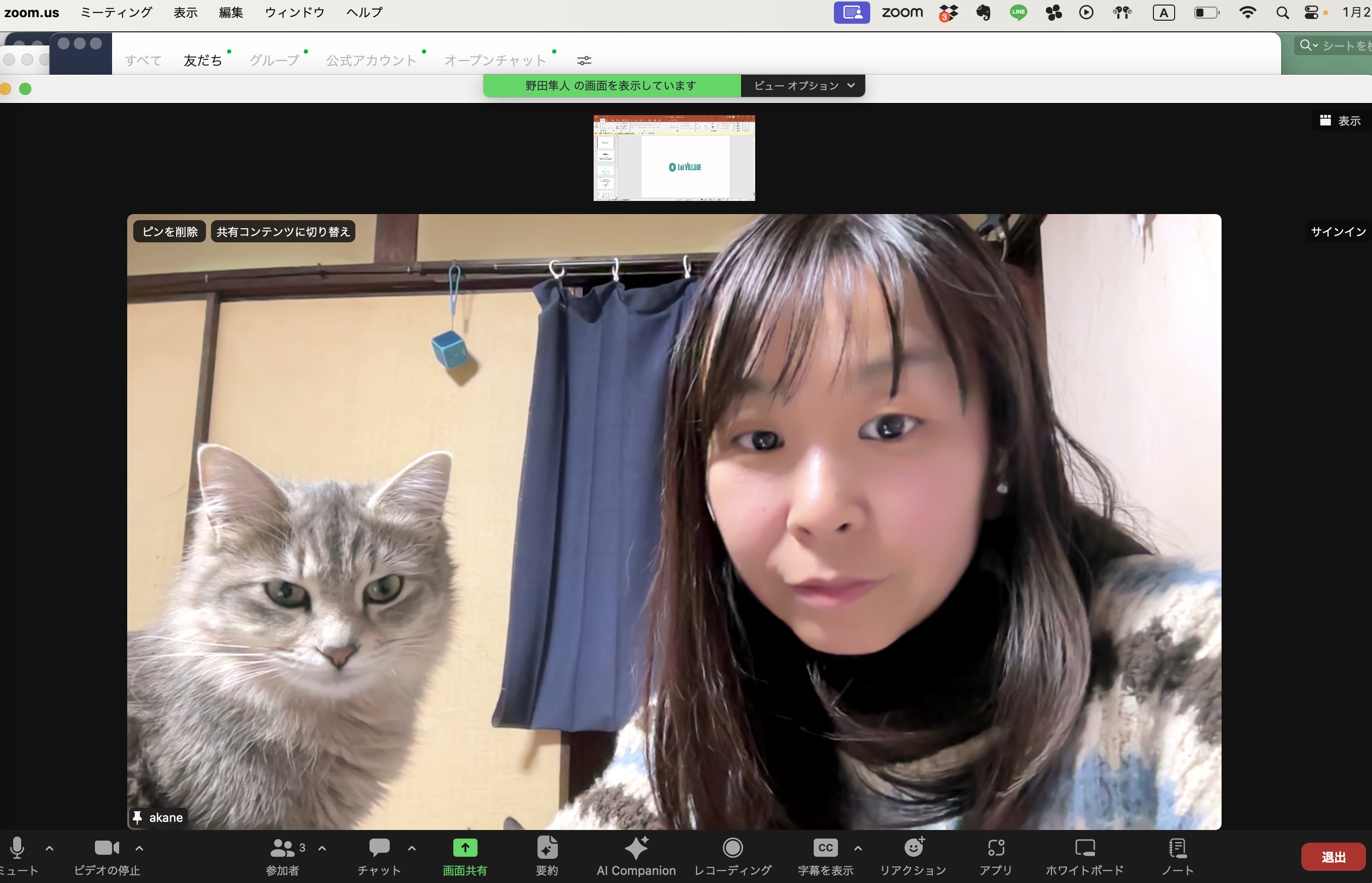
Task: Open the Apps icon in toolbar
Action: point(996,848)
